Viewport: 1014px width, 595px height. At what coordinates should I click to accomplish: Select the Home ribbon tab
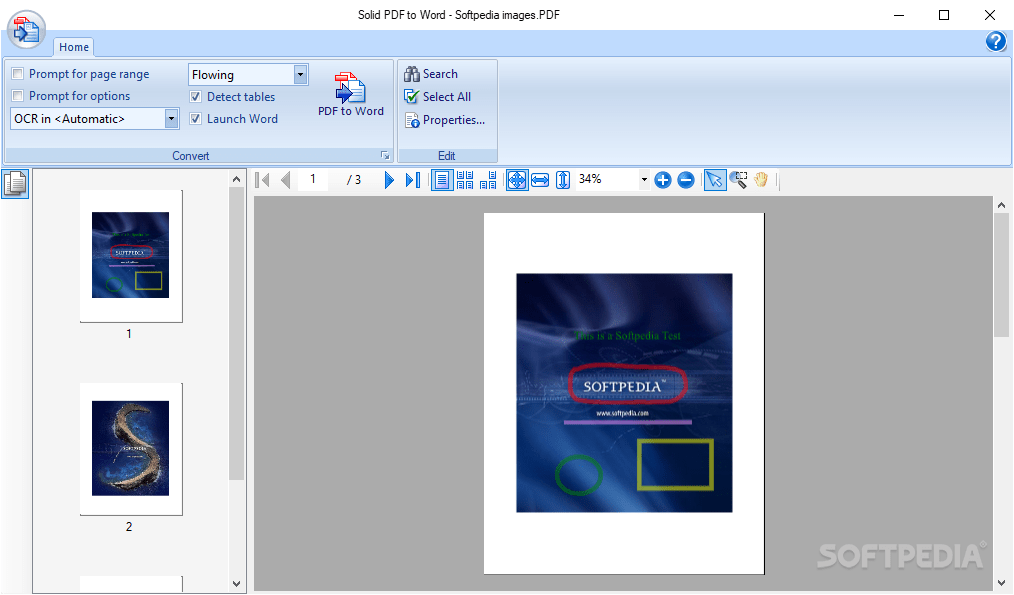(x=74, y=47)
